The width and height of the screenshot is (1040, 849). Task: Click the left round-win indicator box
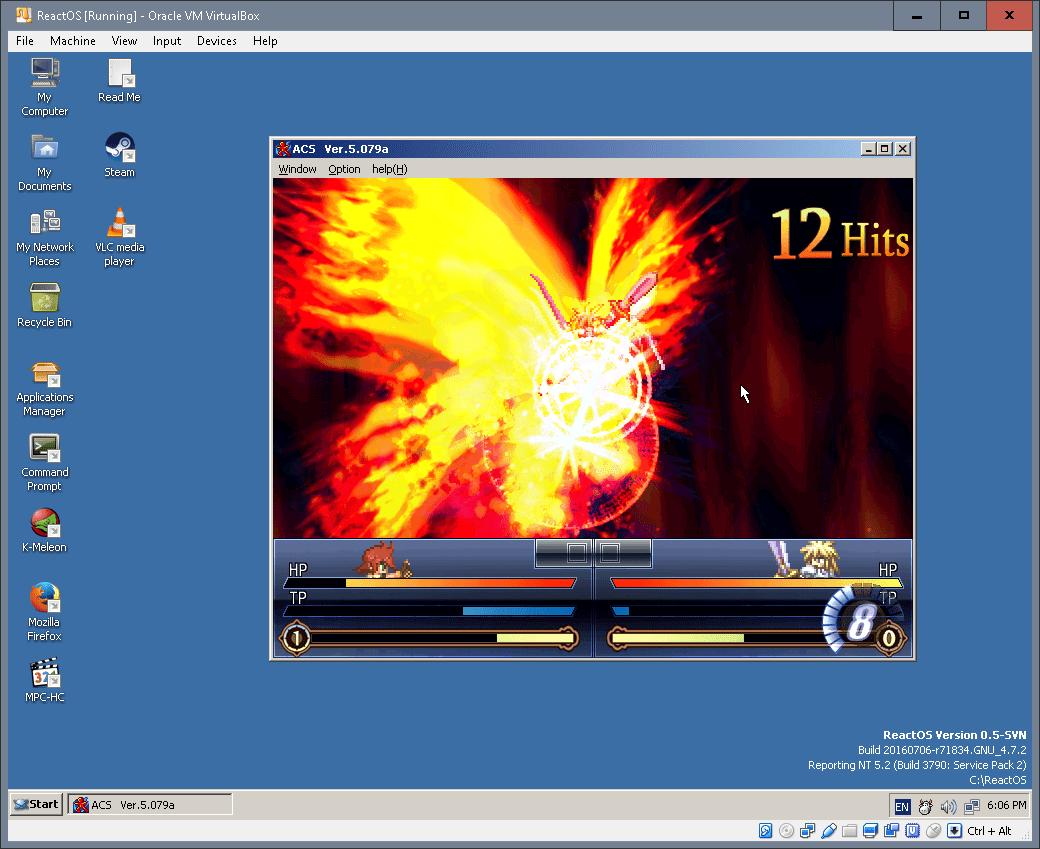click(577, 553)
